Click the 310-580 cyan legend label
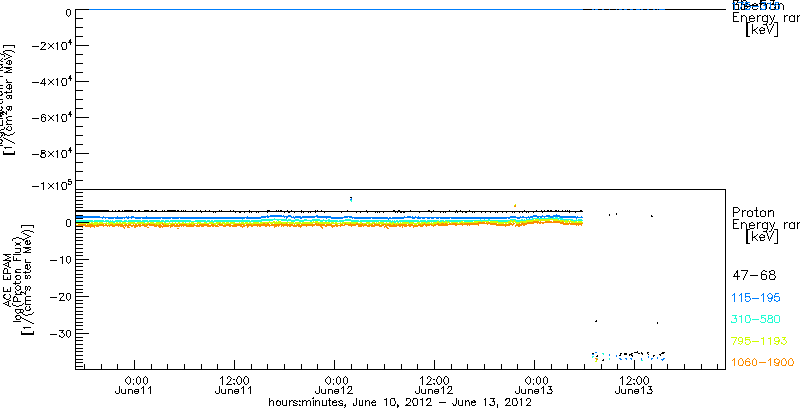 point(756,320)
